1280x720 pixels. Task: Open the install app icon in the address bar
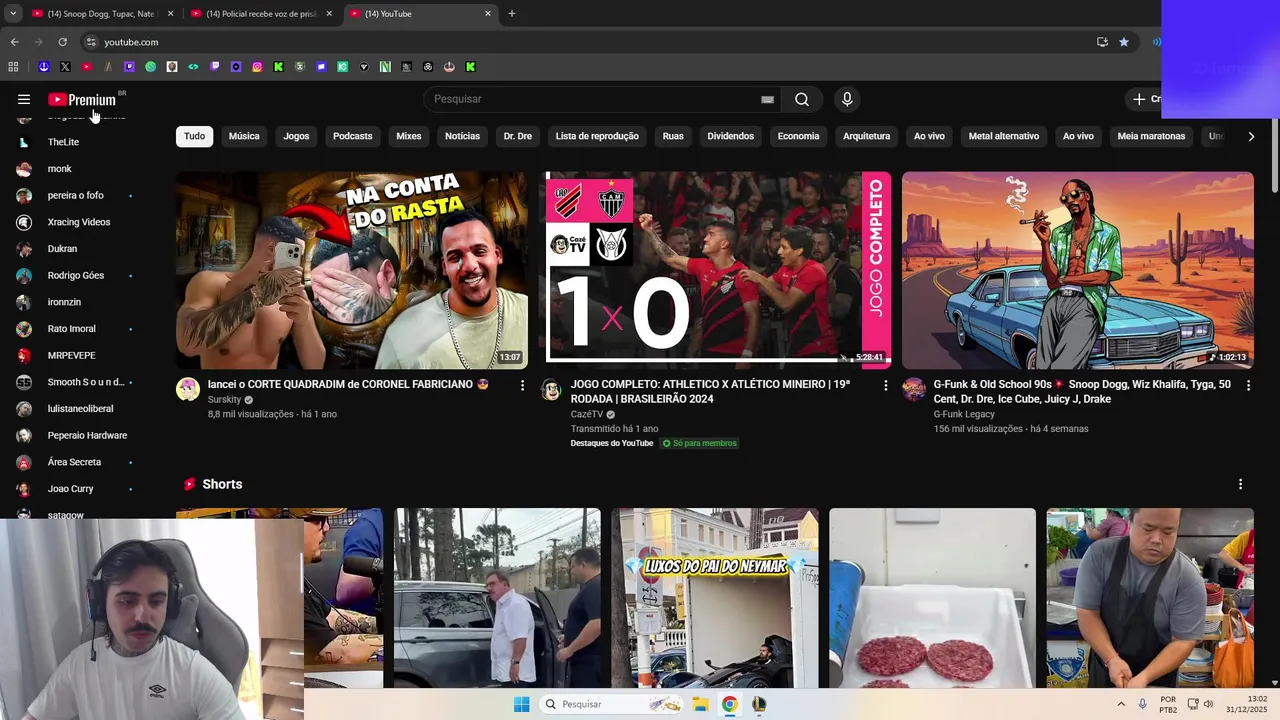(x=1102, y=42)
